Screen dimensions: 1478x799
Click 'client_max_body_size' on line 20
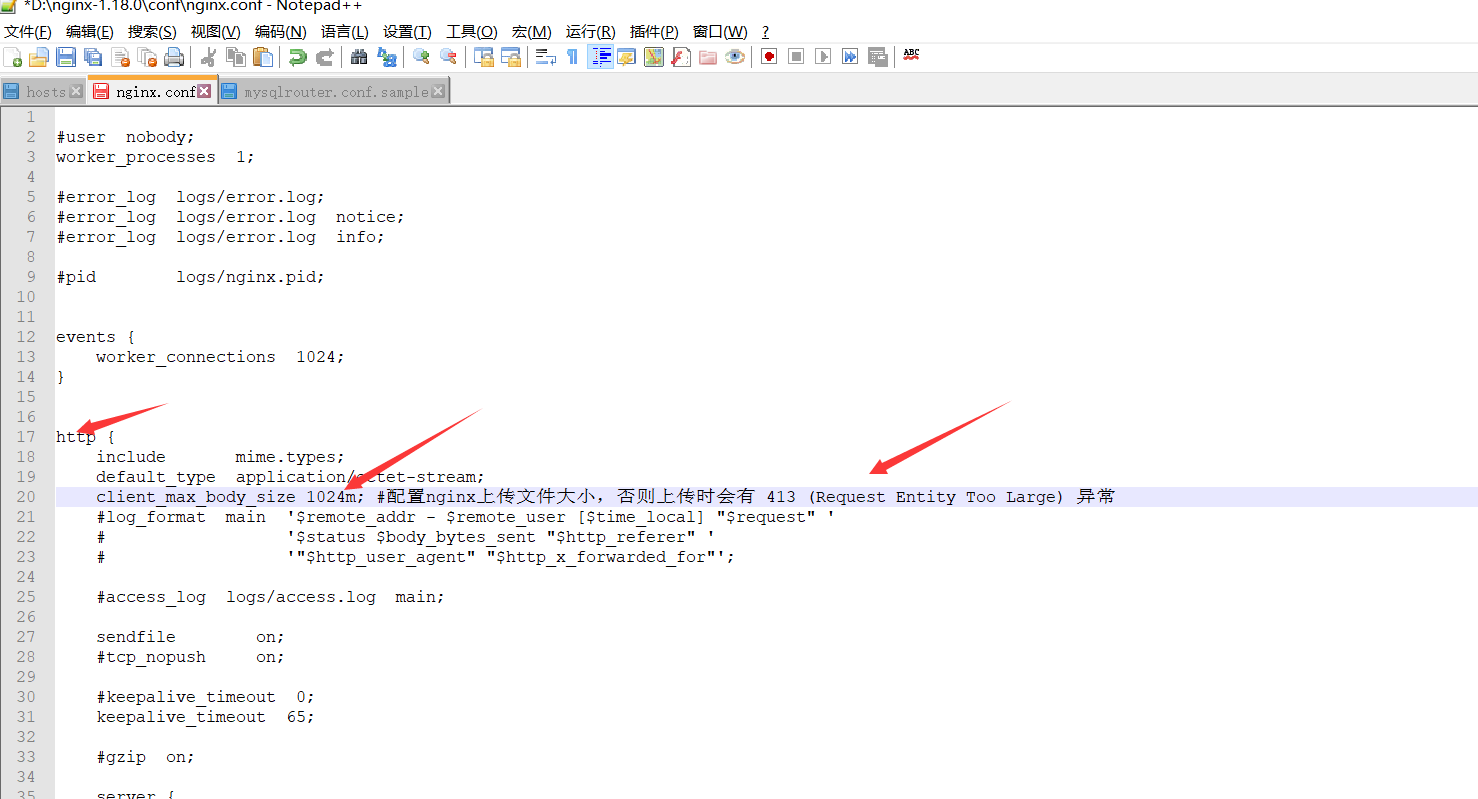(196, 497)
